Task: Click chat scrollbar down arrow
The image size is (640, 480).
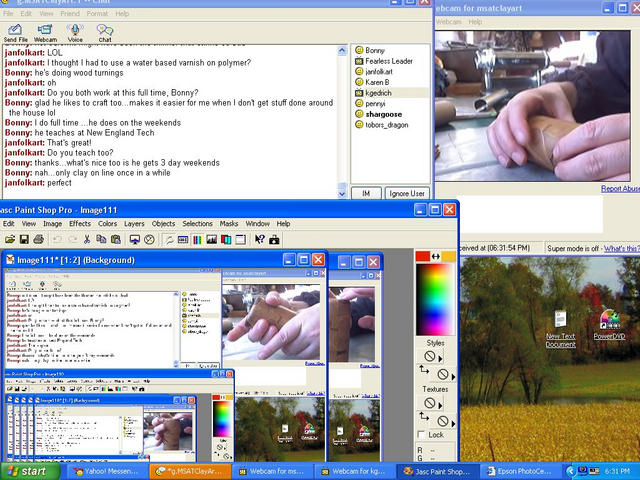Action: (342, 194)
